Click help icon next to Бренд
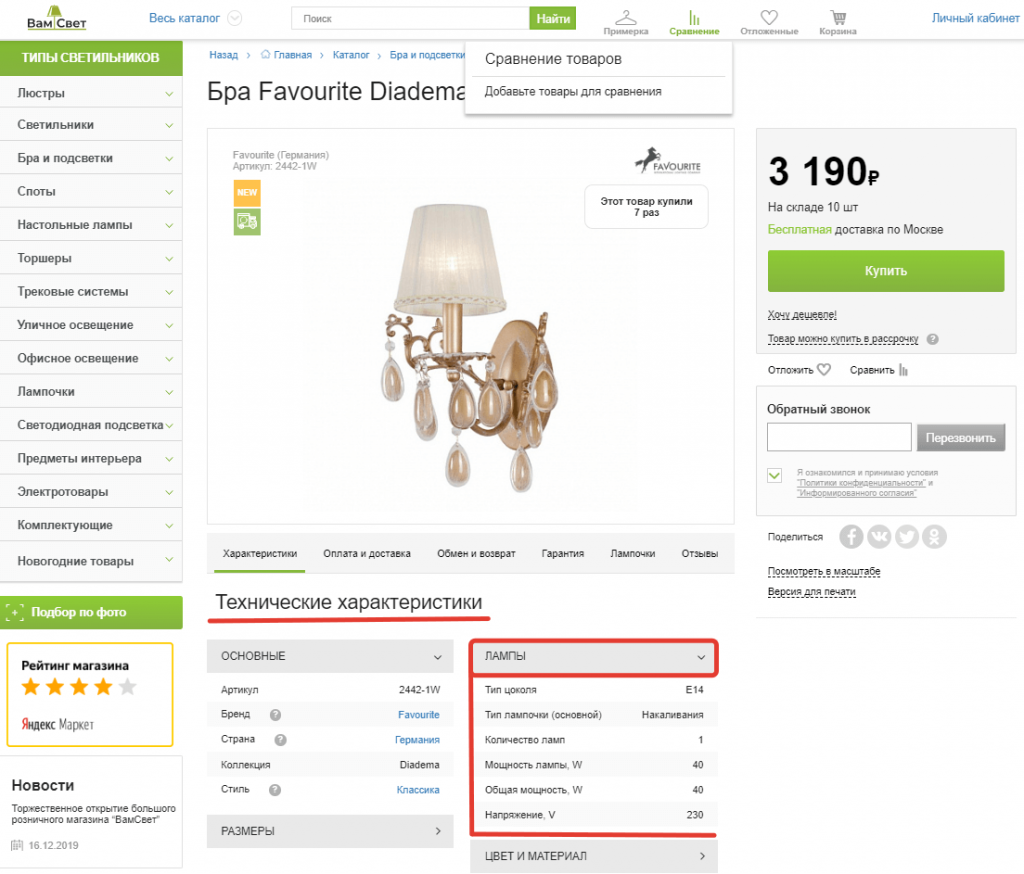 coord(275,715)
